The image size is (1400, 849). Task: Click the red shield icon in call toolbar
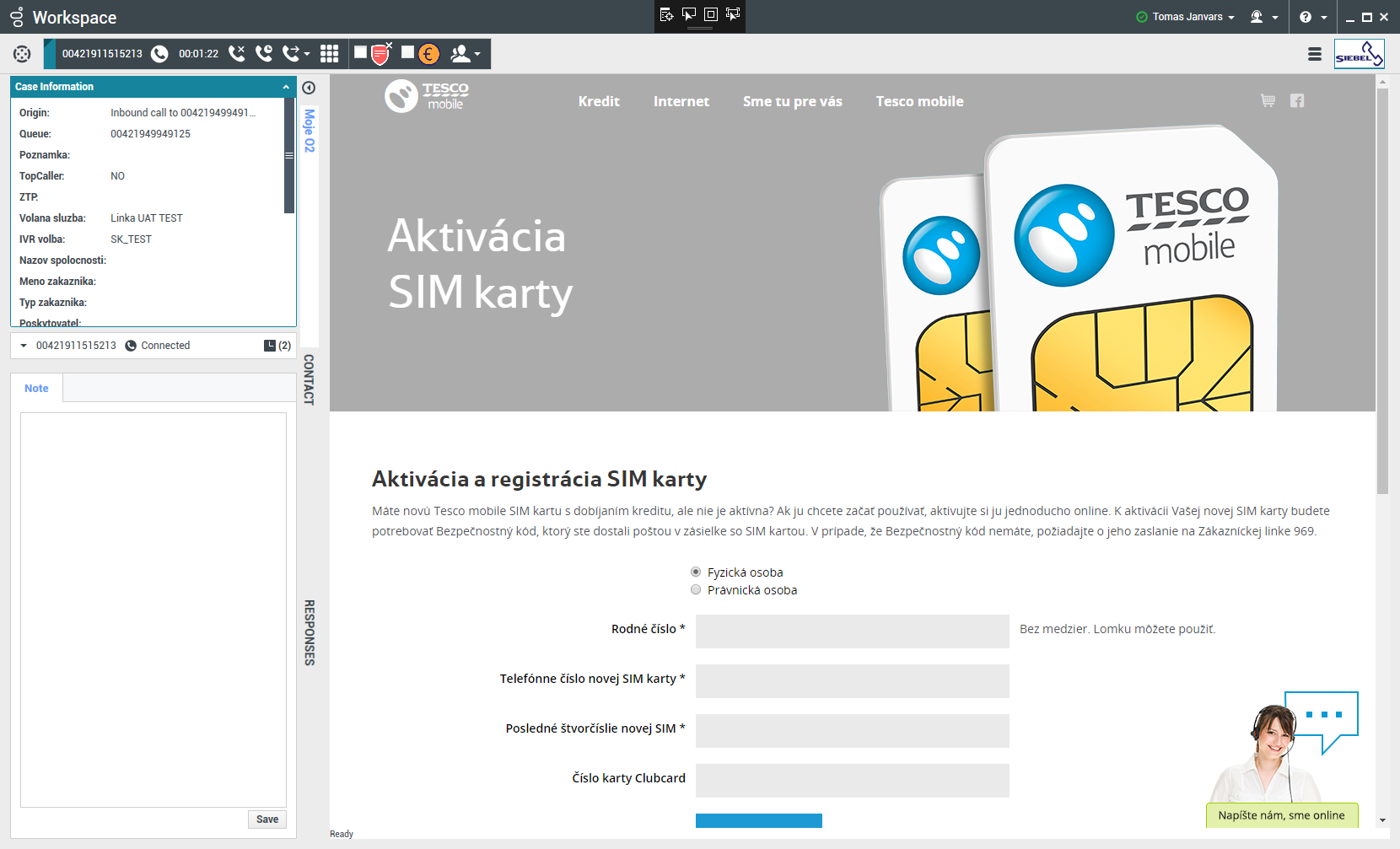pyautogui.click(x=381, y=54)
